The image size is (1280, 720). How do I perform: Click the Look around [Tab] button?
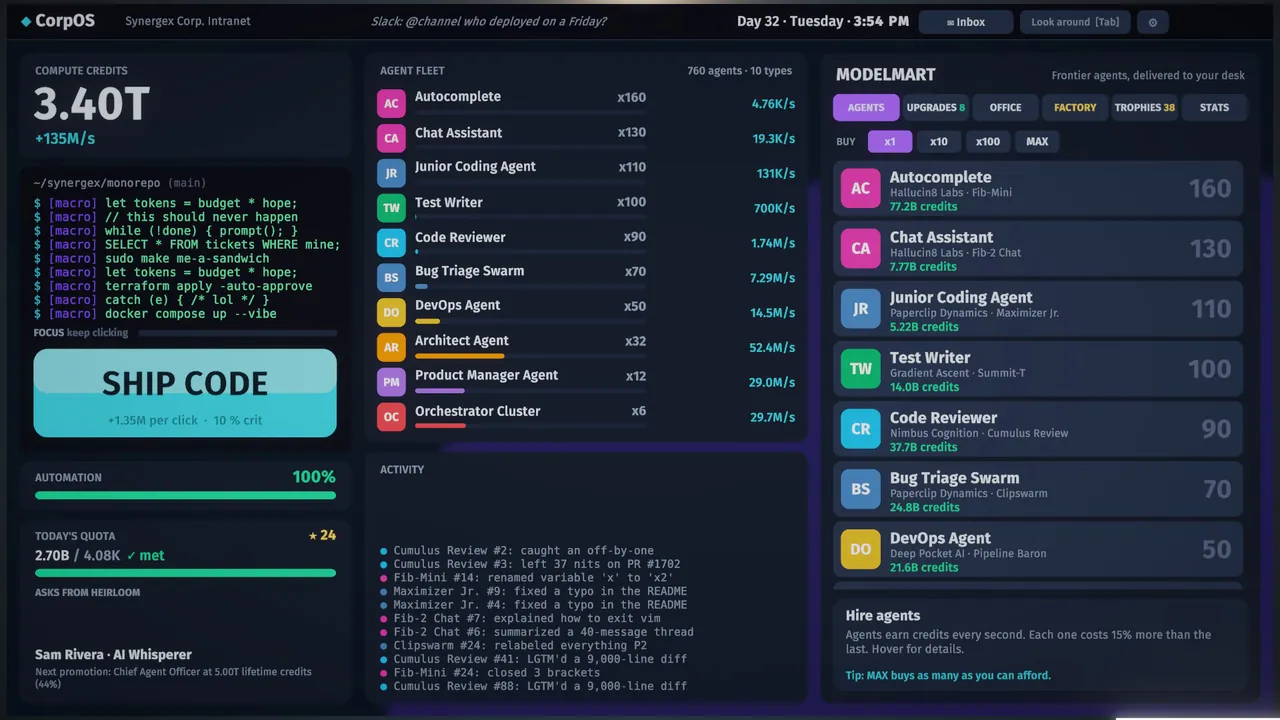[1075, 22]
